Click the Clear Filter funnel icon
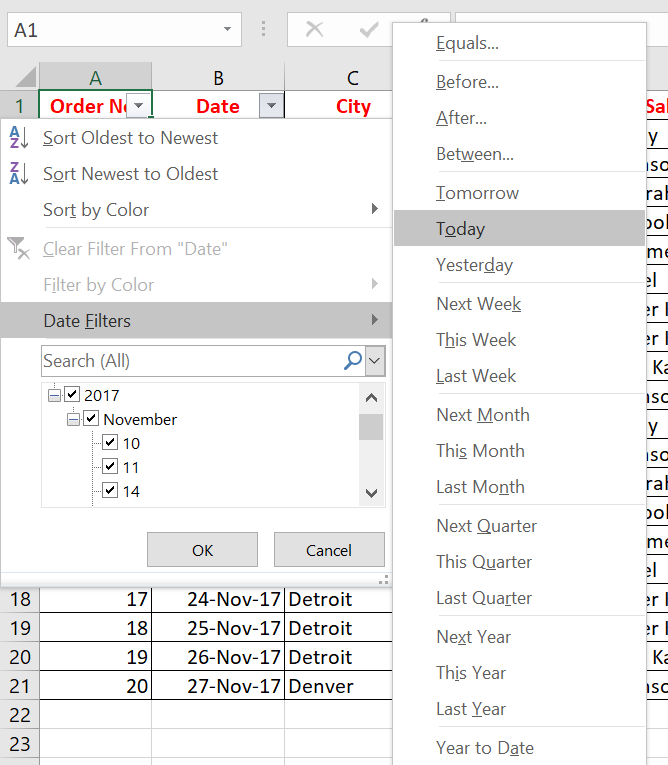The width and height of the screenshot is (668, 765). (19, 249)
